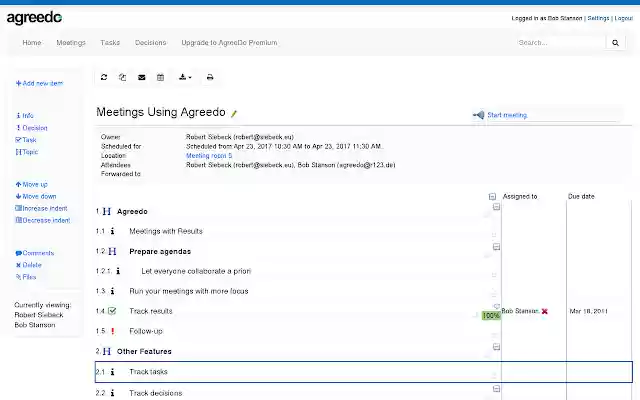Viewport: 640px width, 400px height.
Task: Click the copy meeting icon in toolbar
Action: [122, 77]
